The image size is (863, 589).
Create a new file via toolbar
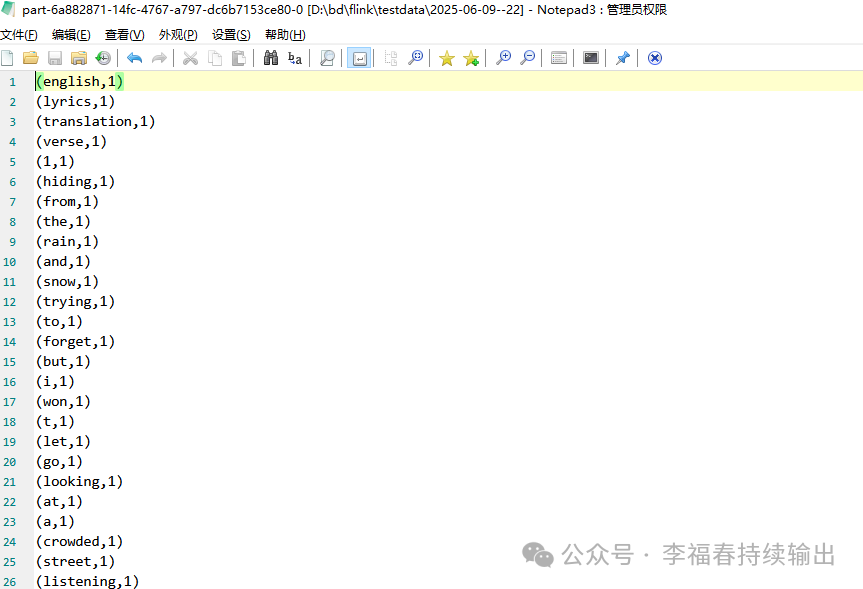(x=8, y=58)
